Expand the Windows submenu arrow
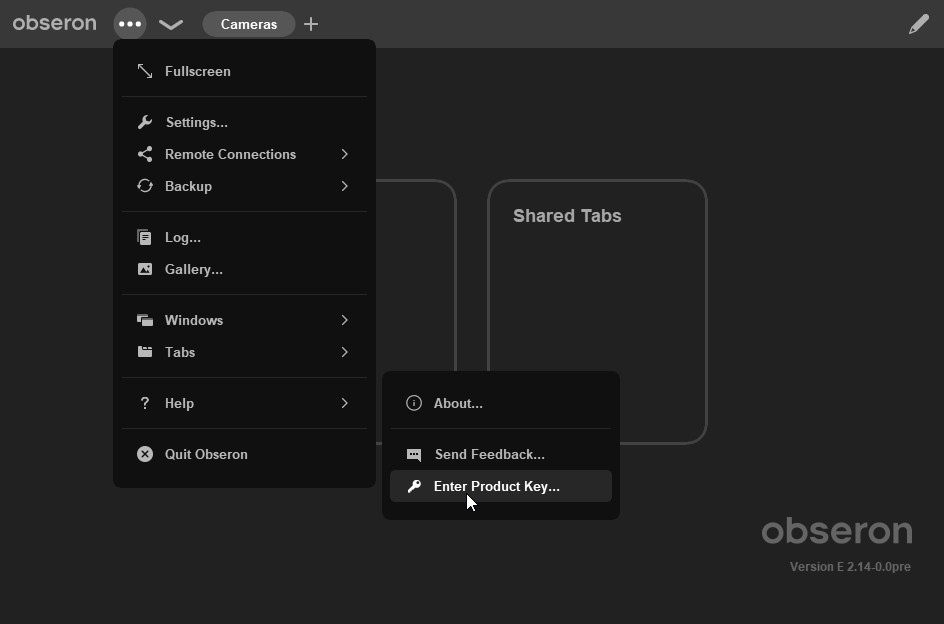 (x=344, y=320)
